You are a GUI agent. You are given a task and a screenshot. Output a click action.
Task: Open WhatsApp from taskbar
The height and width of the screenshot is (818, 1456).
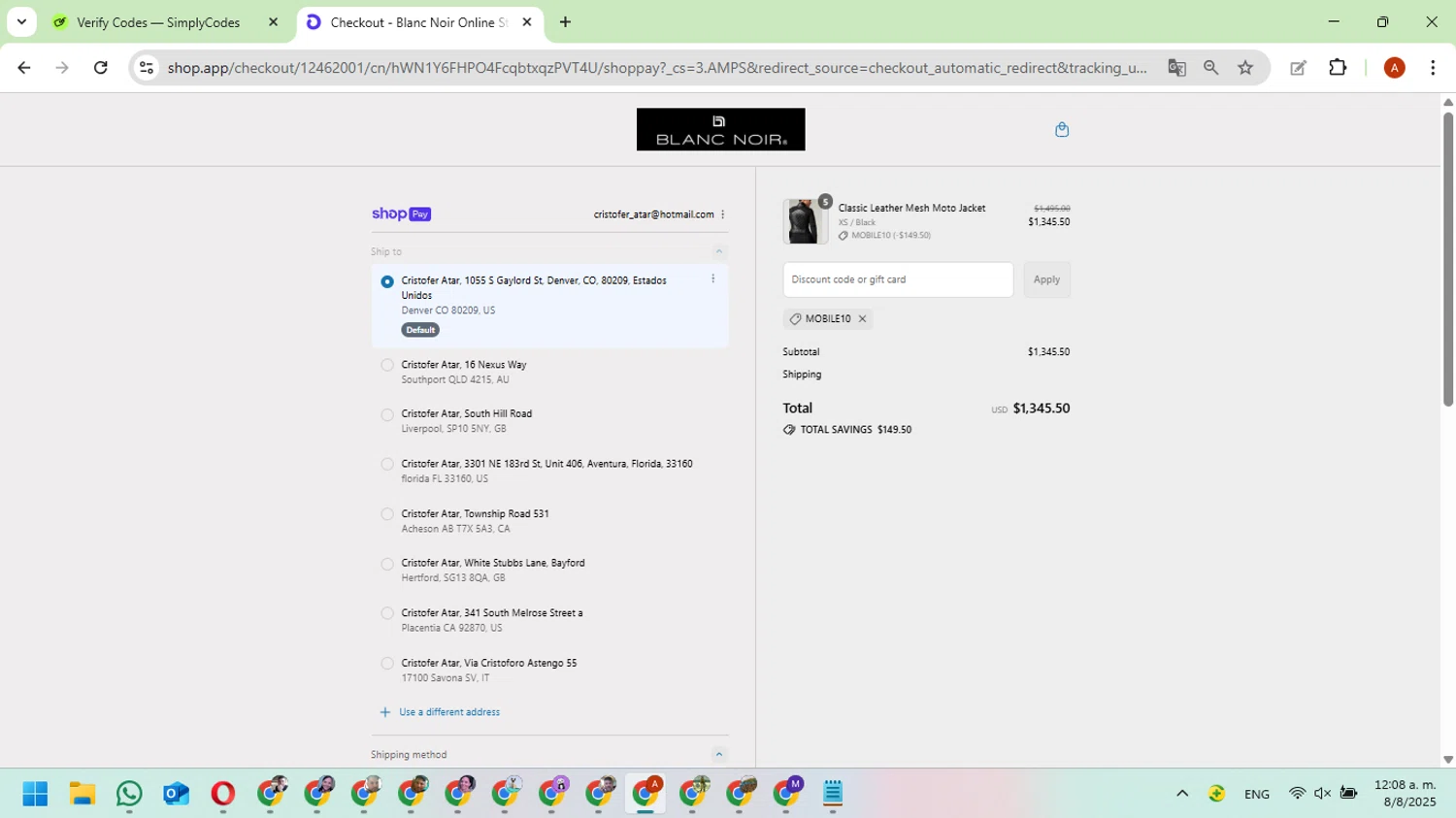click(x=129, y=794)
